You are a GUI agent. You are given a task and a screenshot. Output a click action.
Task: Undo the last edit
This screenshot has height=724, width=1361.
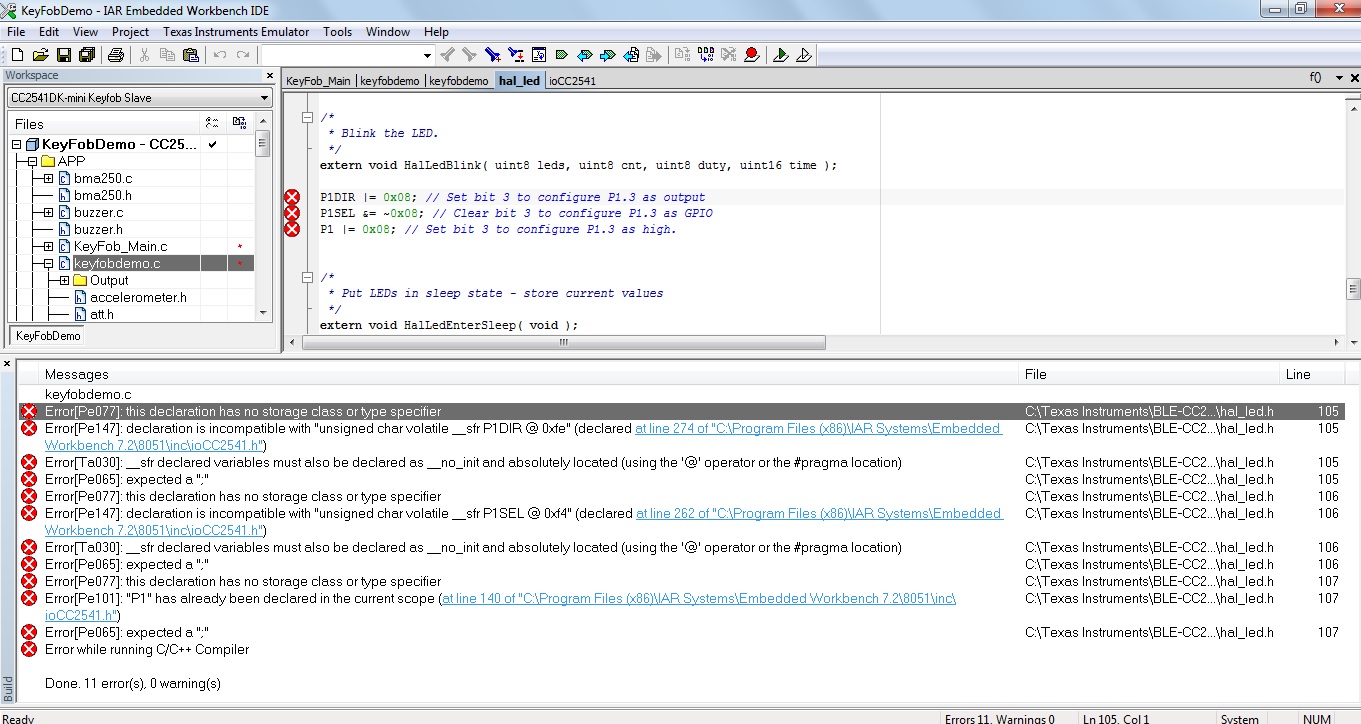[x=219, y=55]
